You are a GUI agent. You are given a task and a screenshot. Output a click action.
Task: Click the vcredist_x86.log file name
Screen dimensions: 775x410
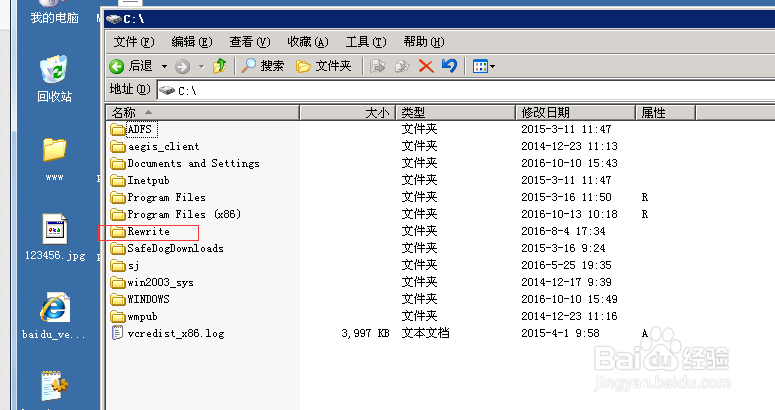point(176,333)
